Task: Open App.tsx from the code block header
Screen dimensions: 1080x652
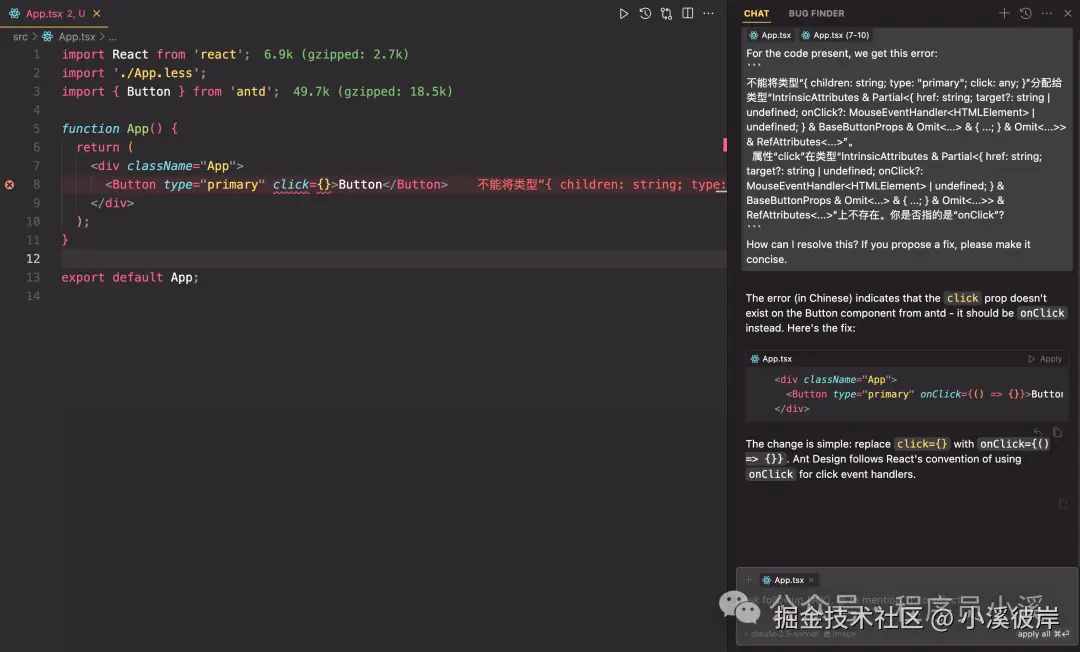Action: 771,359
